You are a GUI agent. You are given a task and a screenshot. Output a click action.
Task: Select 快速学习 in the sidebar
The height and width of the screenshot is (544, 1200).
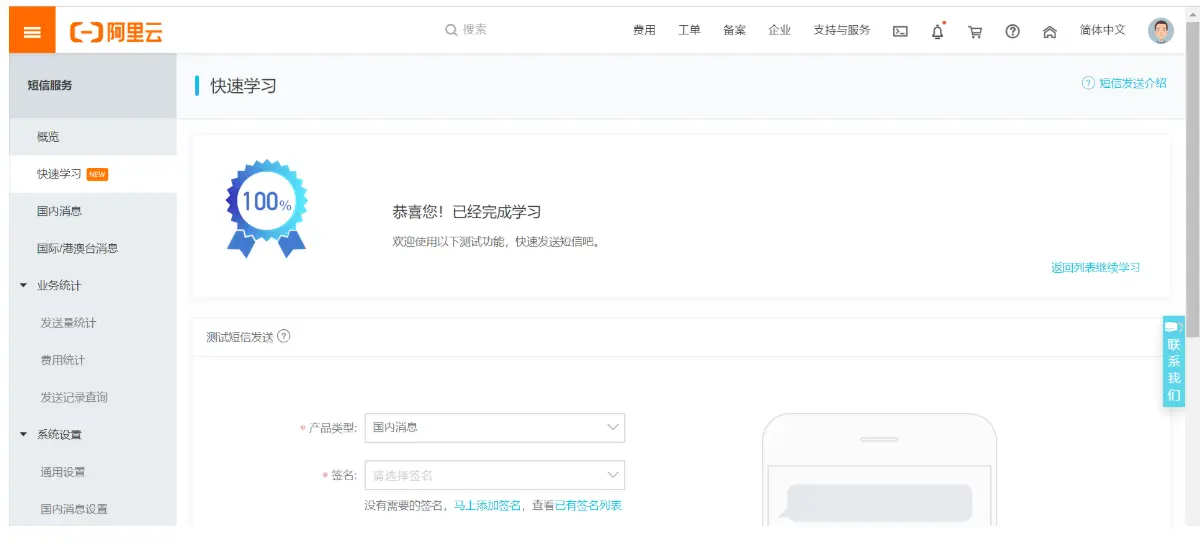pyautogui.click(x=93, y=174)
